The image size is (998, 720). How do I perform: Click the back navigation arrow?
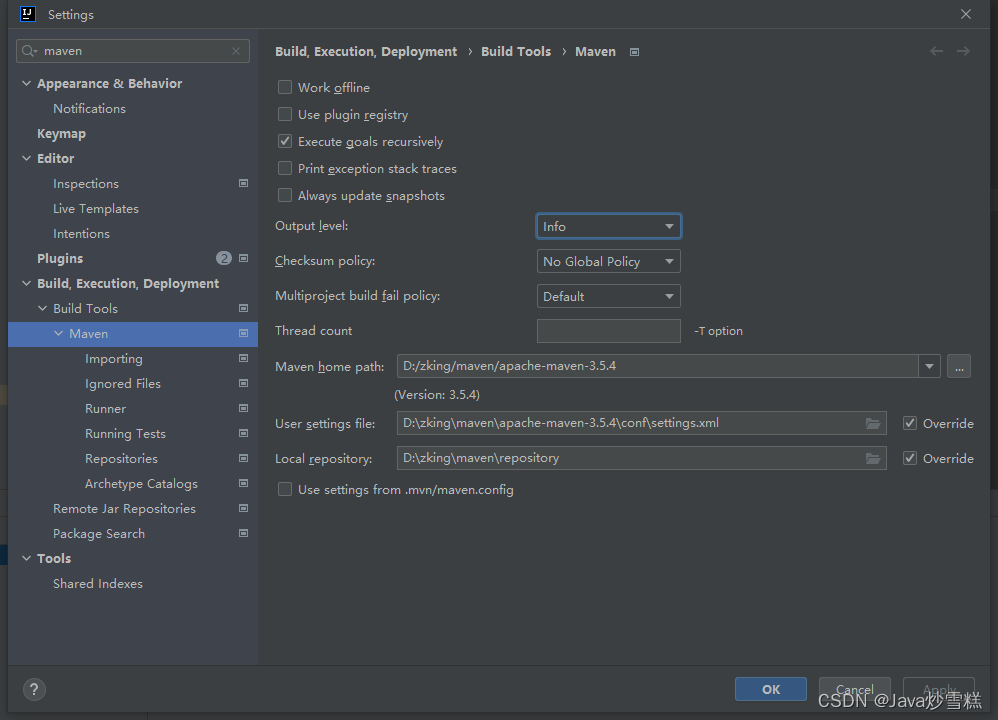(x=936, y=51)
